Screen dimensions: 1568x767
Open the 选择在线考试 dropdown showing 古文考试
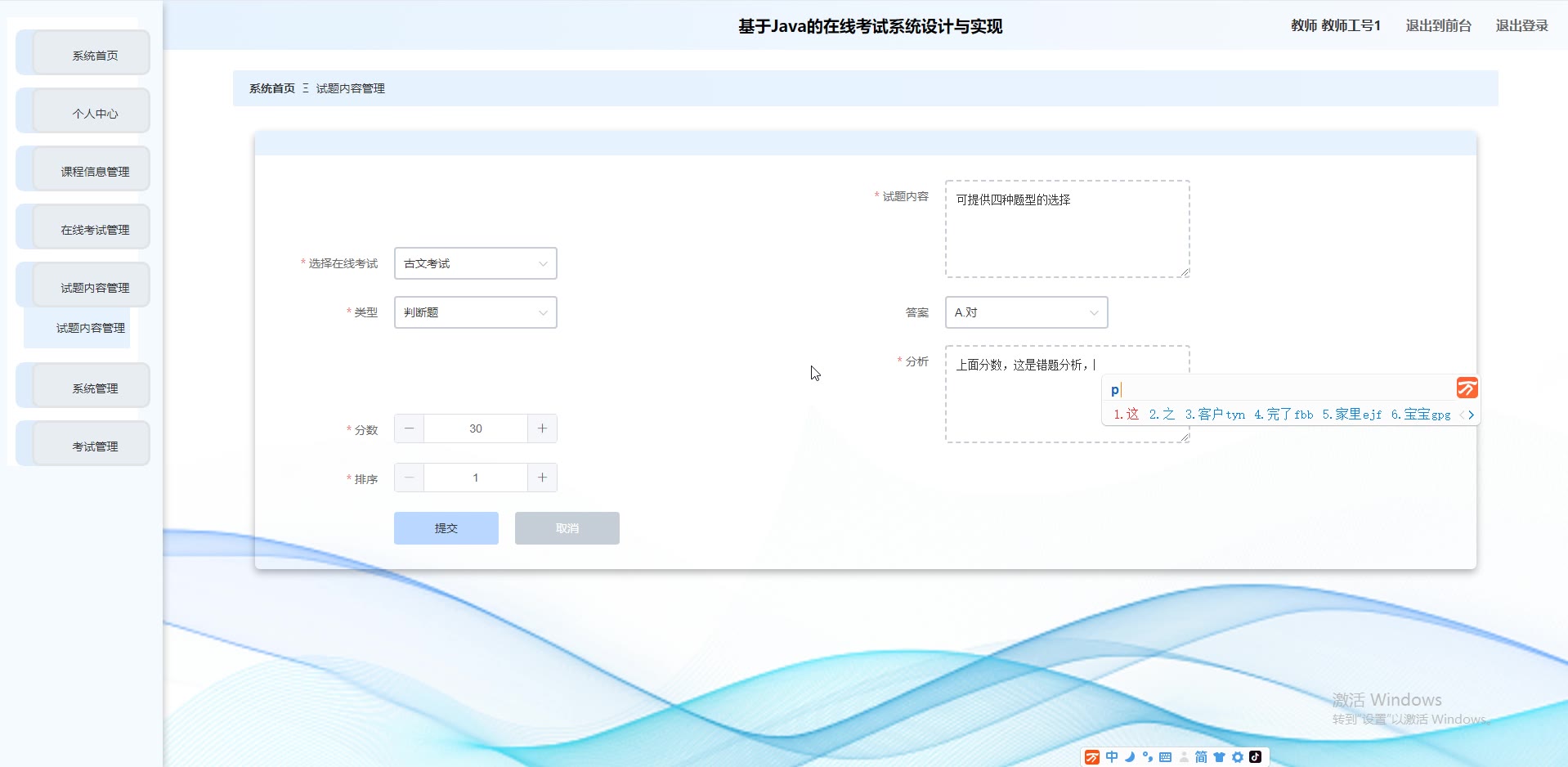pos(475,263)
